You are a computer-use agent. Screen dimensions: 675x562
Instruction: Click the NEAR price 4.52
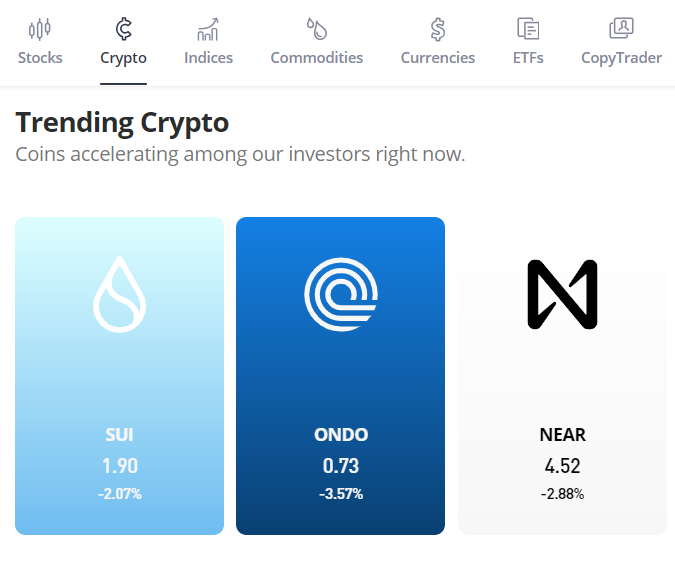pyautogui.click(x=562, y=466)
